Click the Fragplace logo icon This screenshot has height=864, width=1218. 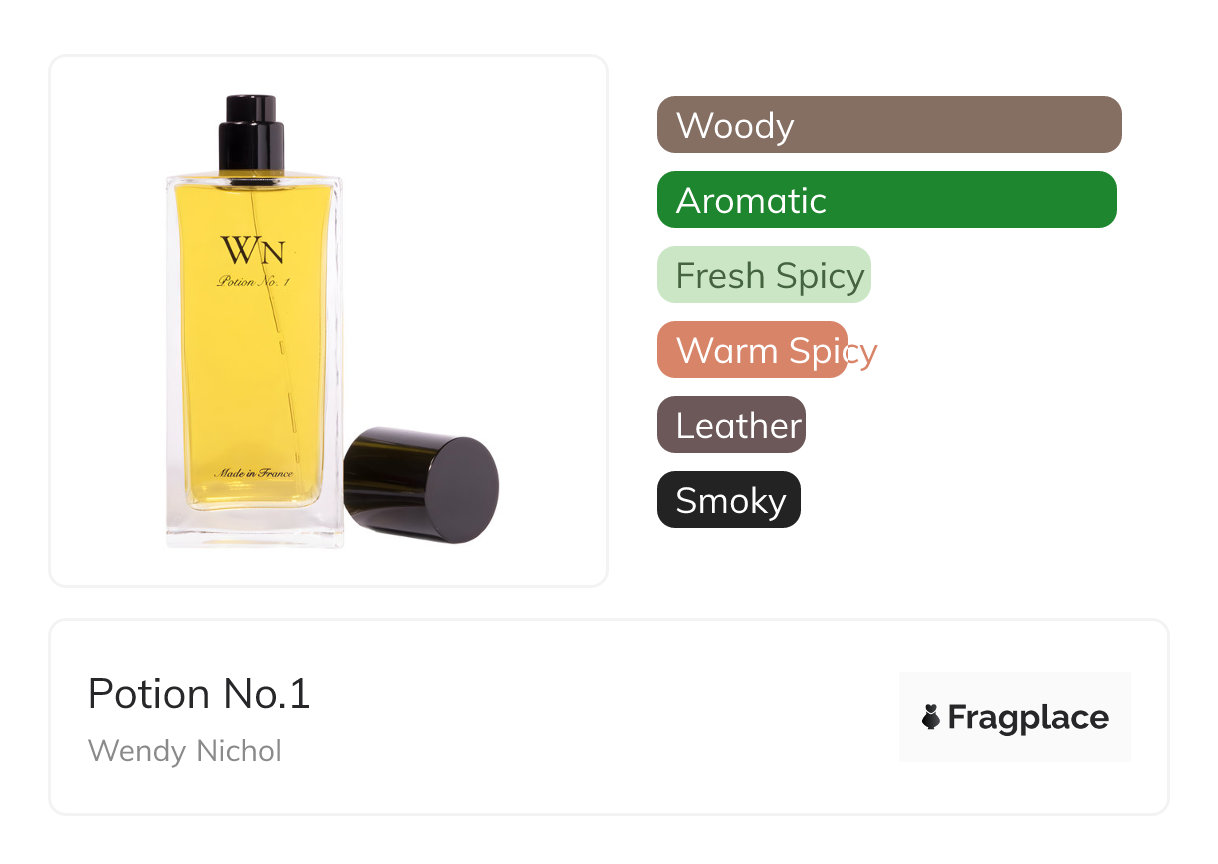click(931, 717)
